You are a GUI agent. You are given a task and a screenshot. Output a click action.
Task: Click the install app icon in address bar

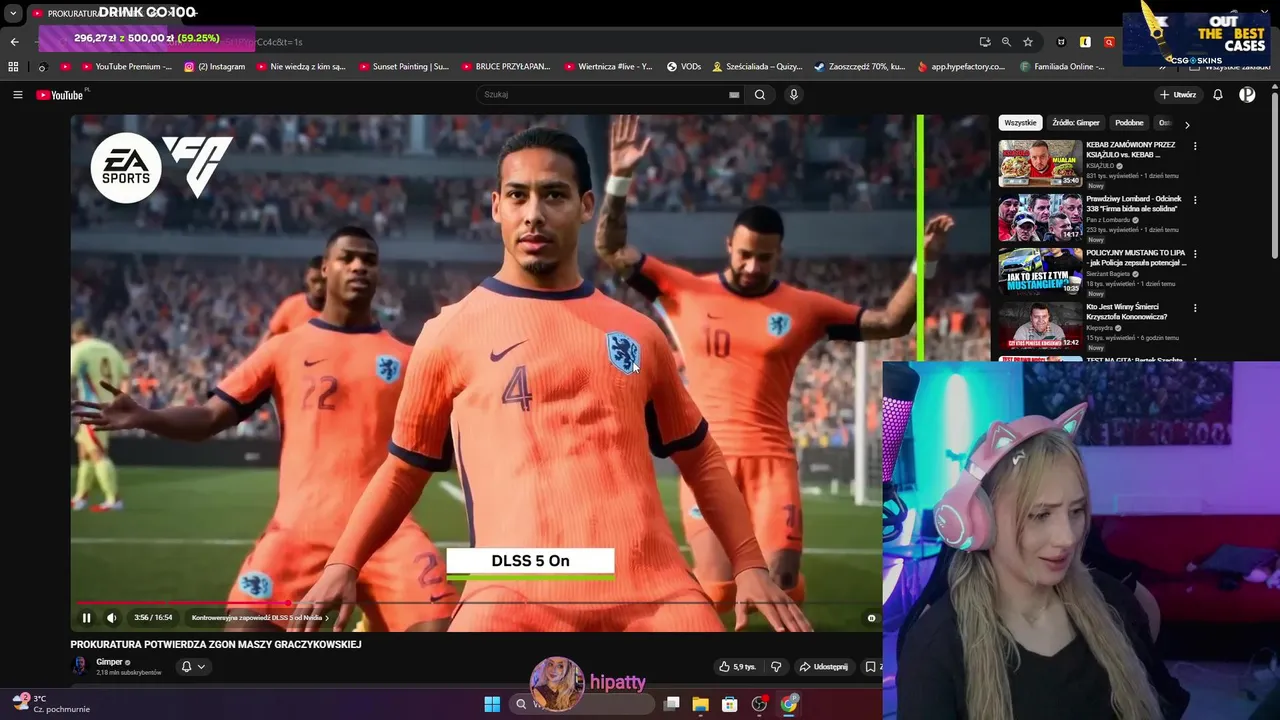(x=985, y=42)
